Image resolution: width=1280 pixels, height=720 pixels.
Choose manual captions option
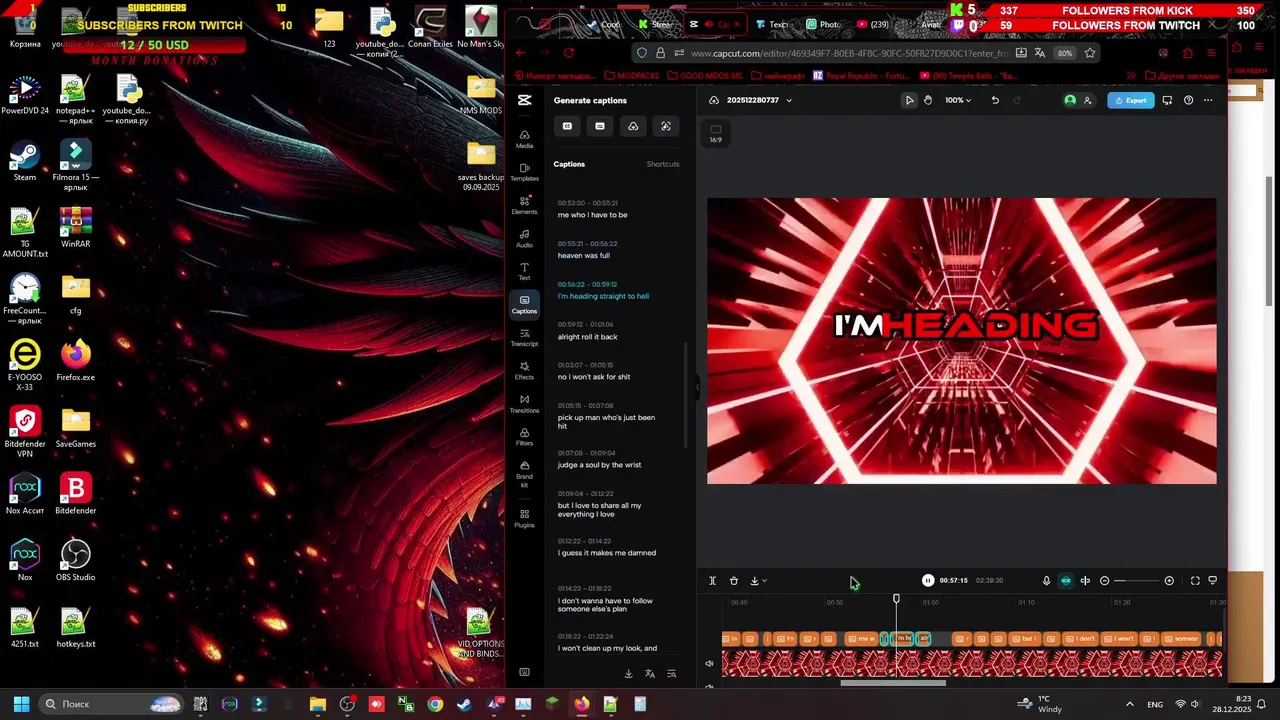point(600,126)
